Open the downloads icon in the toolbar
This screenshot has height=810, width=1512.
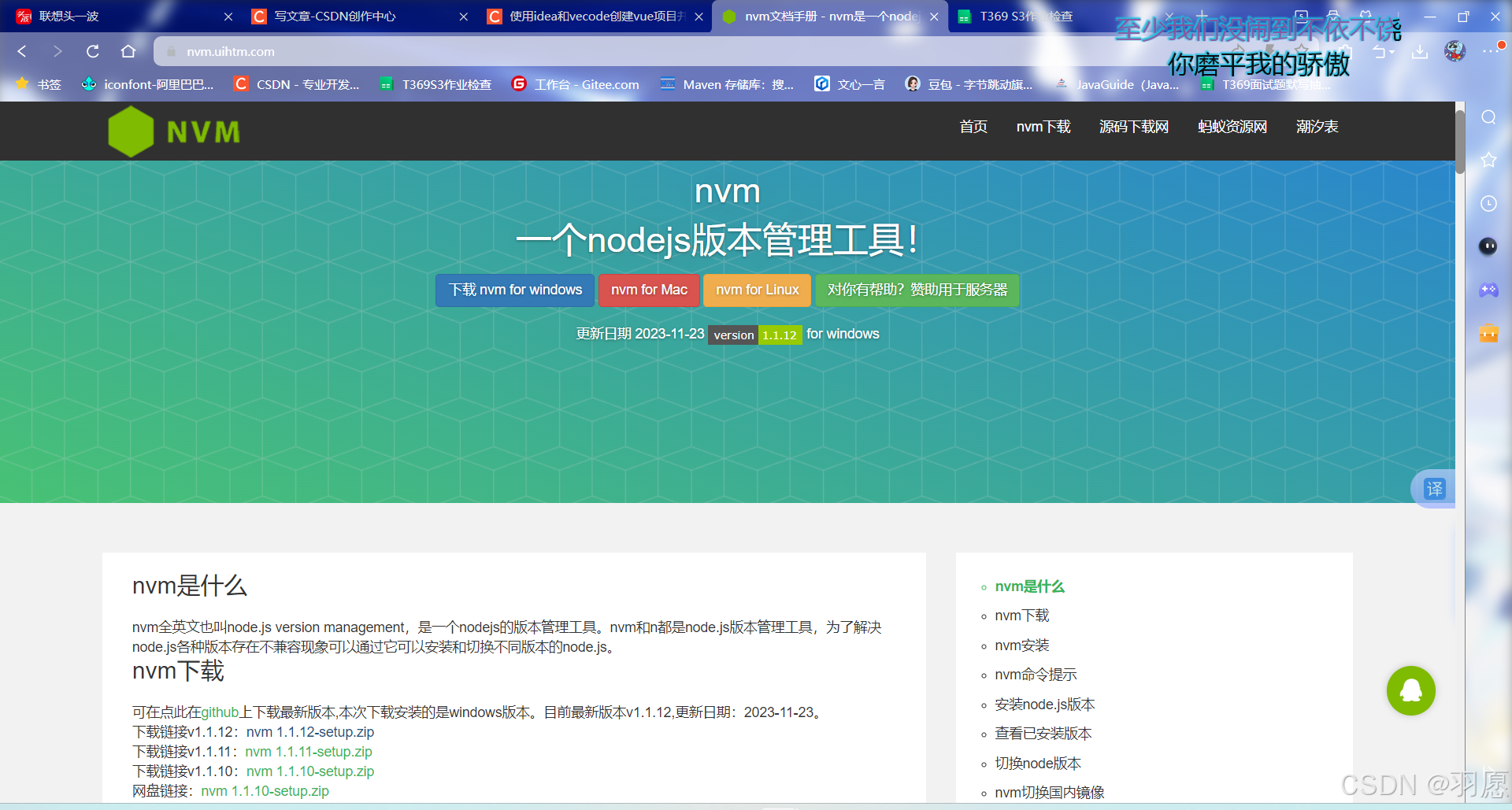[1419, 52]
